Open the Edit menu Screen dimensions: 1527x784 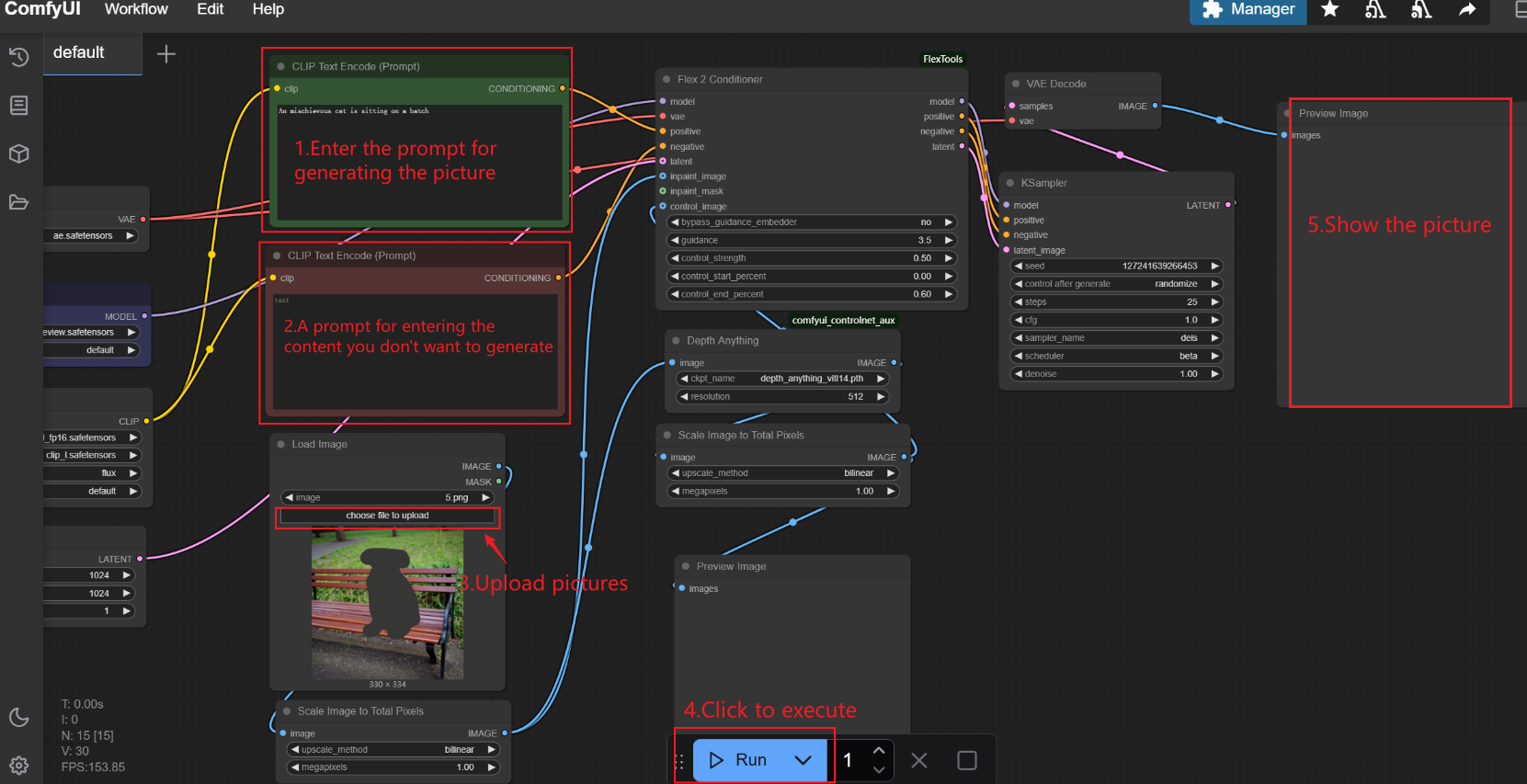click(210, 9)
